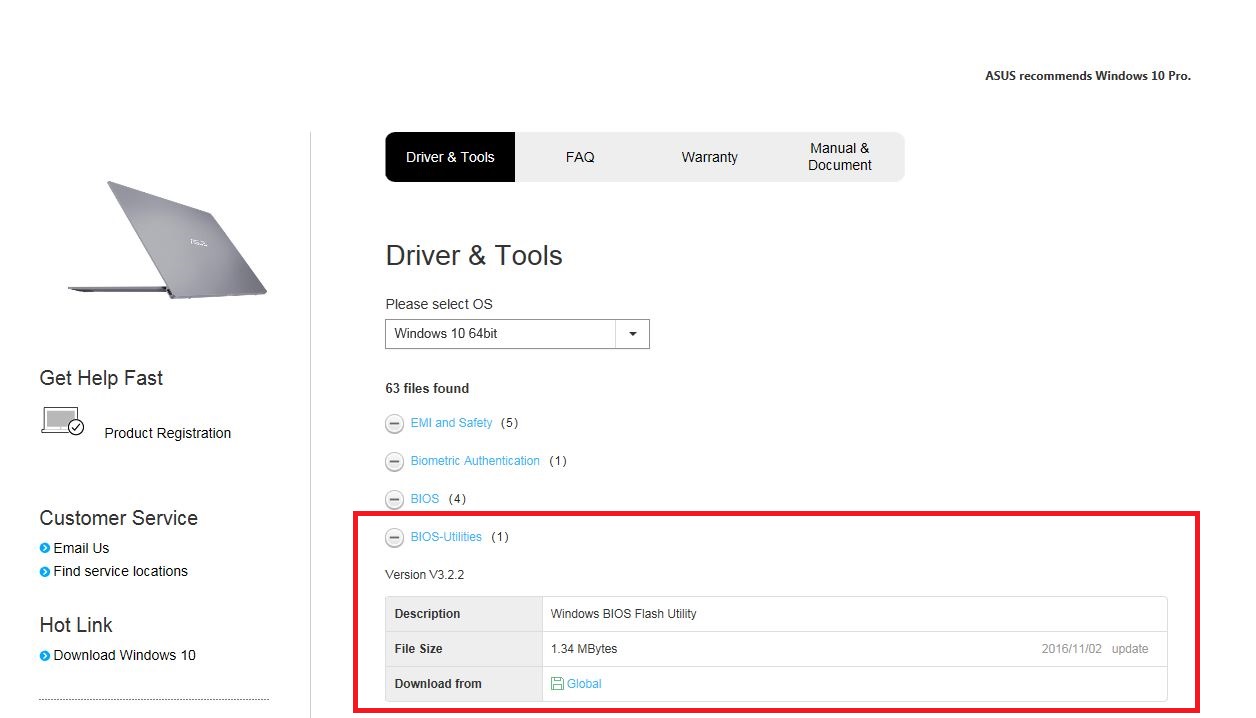Click the Description row label
The height and width of the screenshot is (718, 1256).
tap(427, 614)
